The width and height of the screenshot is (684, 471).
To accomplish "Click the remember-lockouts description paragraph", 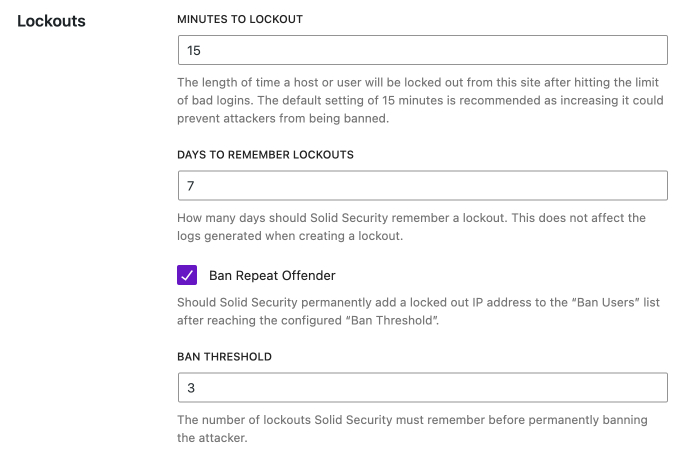I will tap(412, 226).
